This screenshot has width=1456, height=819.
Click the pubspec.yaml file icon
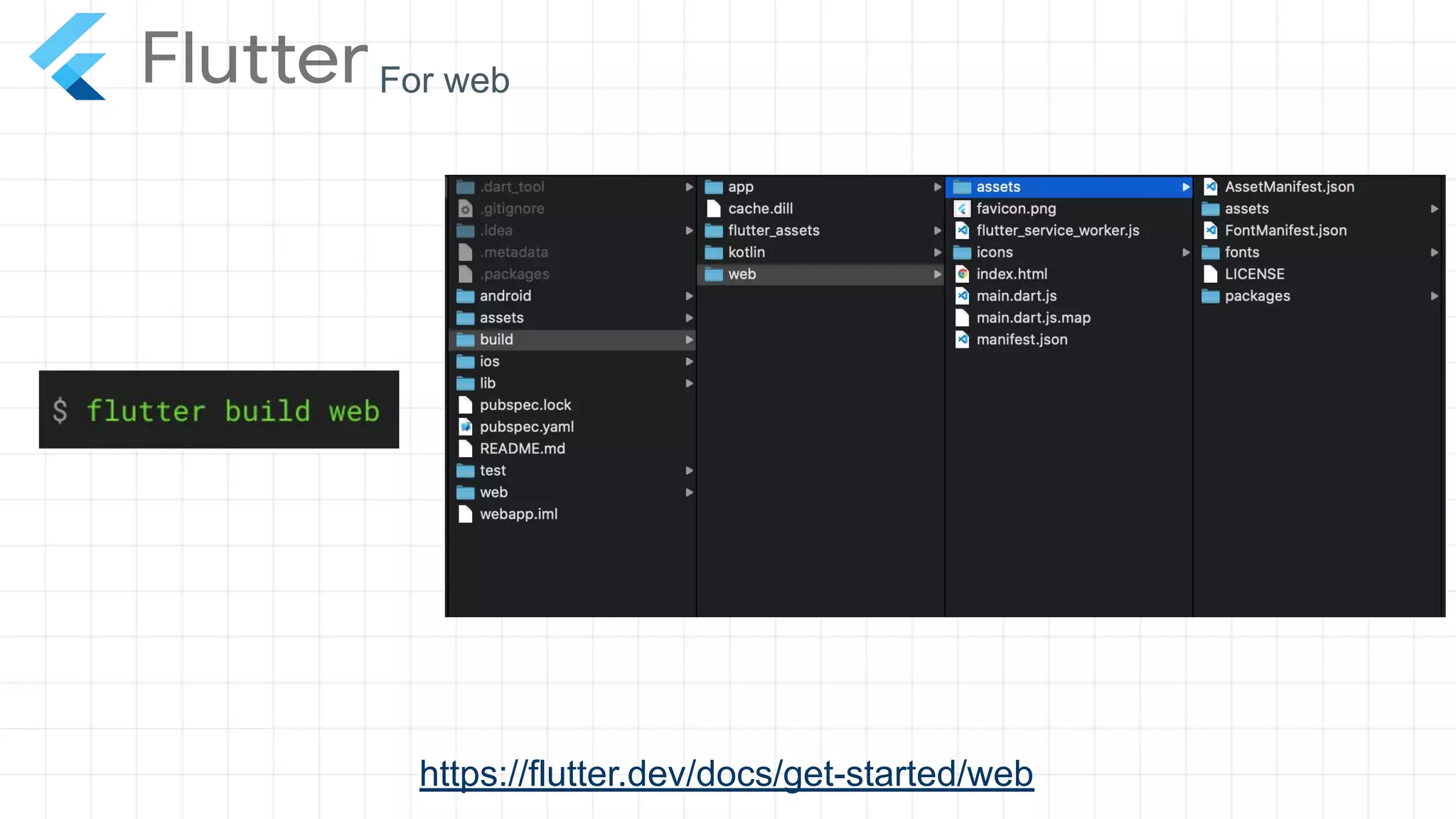466,427
